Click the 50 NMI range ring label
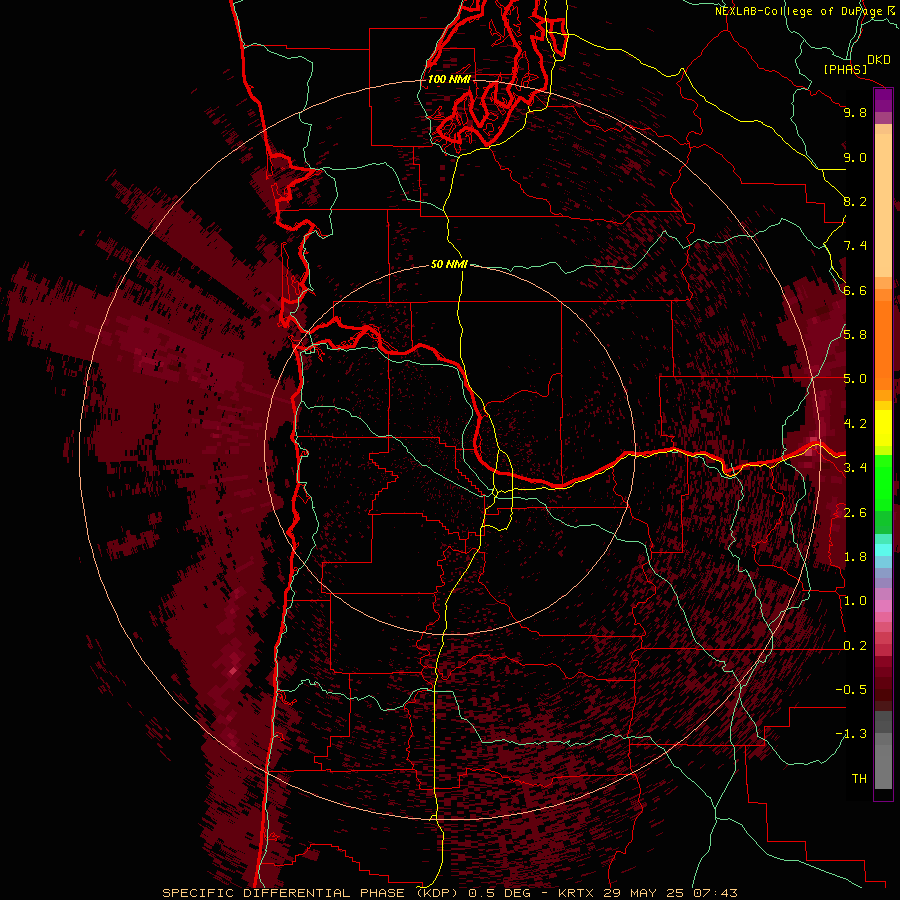Viewport: 900px width, 900px height. (x=449, y=264)
